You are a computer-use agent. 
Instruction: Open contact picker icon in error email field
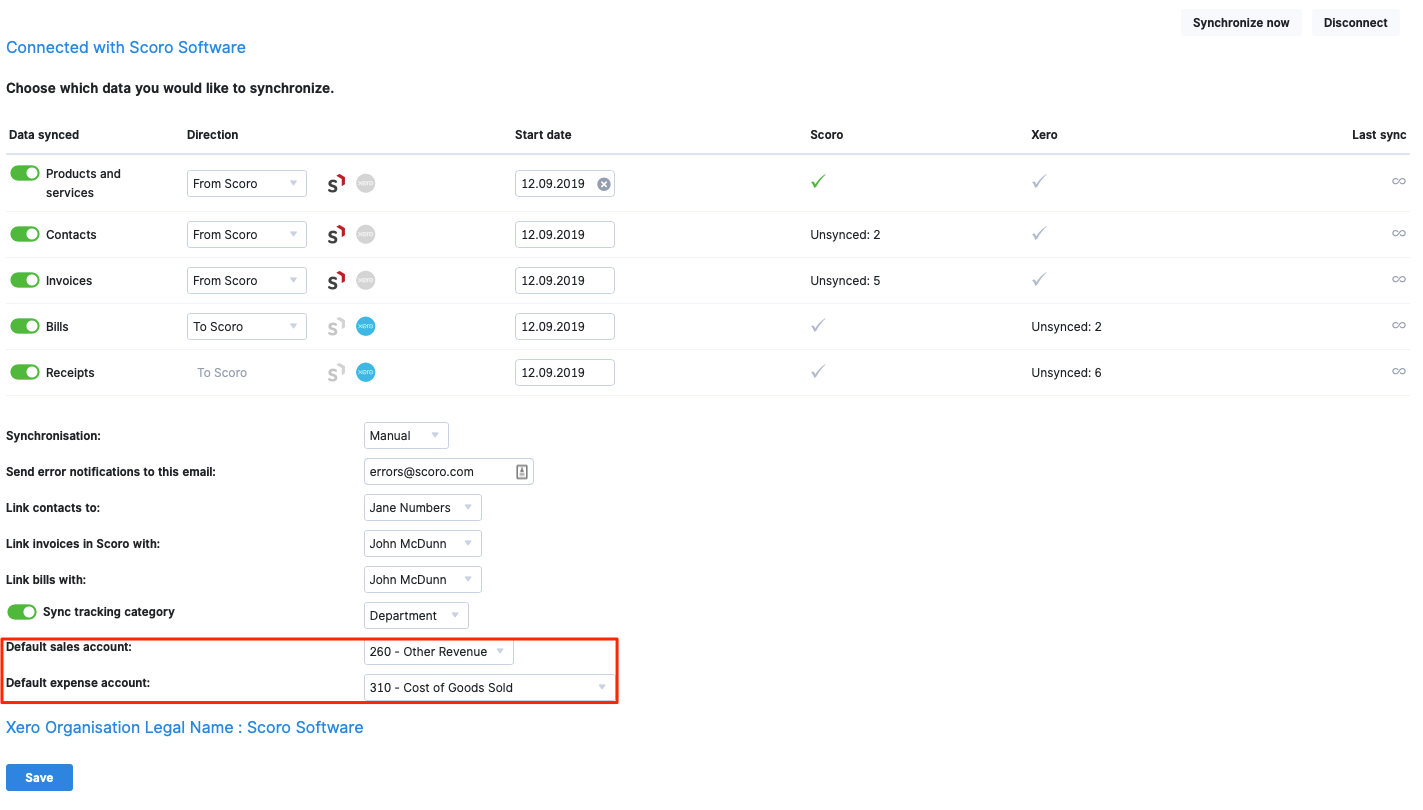[522, 472]
